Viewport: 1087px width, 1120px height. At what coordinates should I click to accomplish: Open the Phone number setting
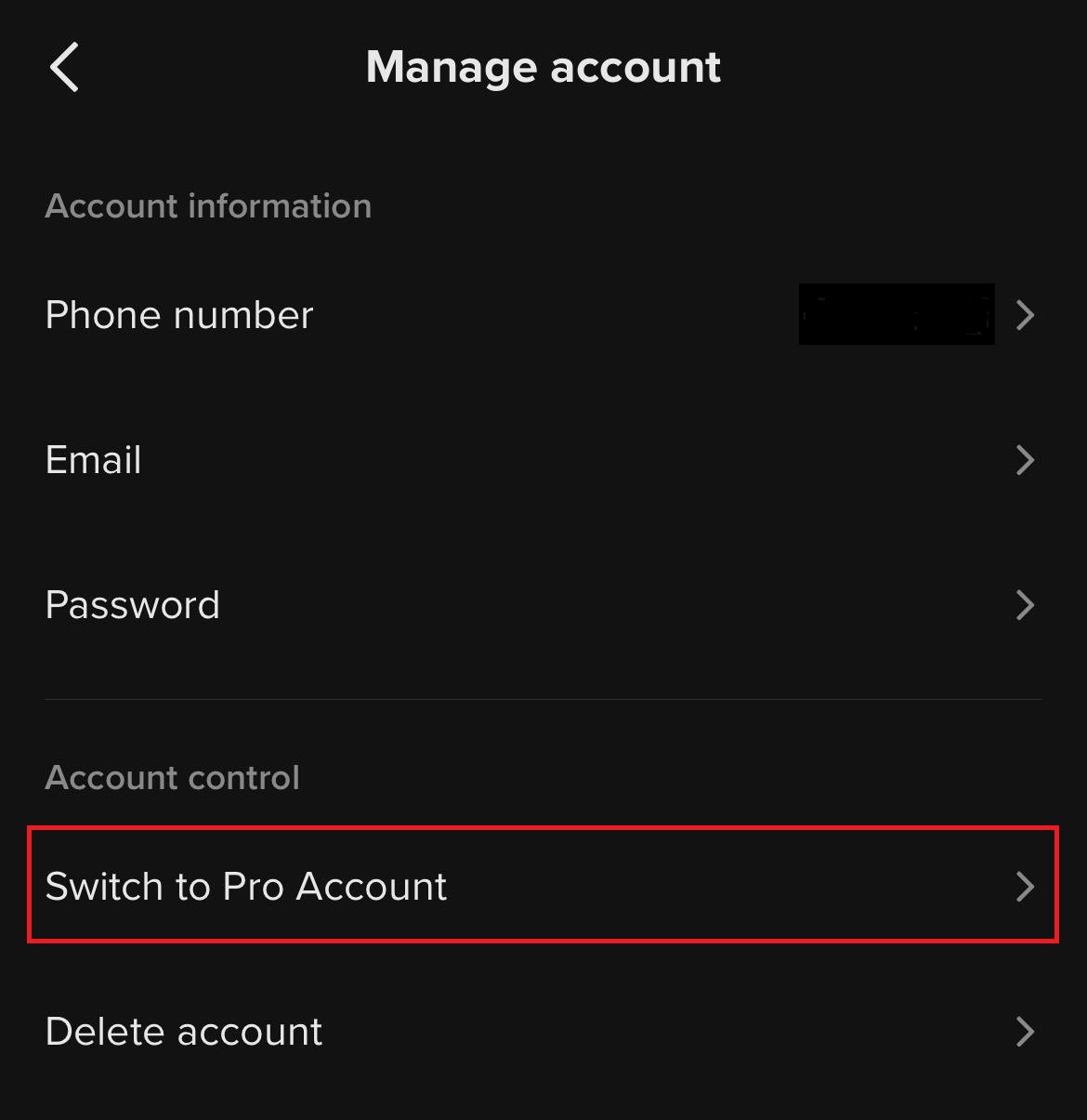click(x=179, y=315)
